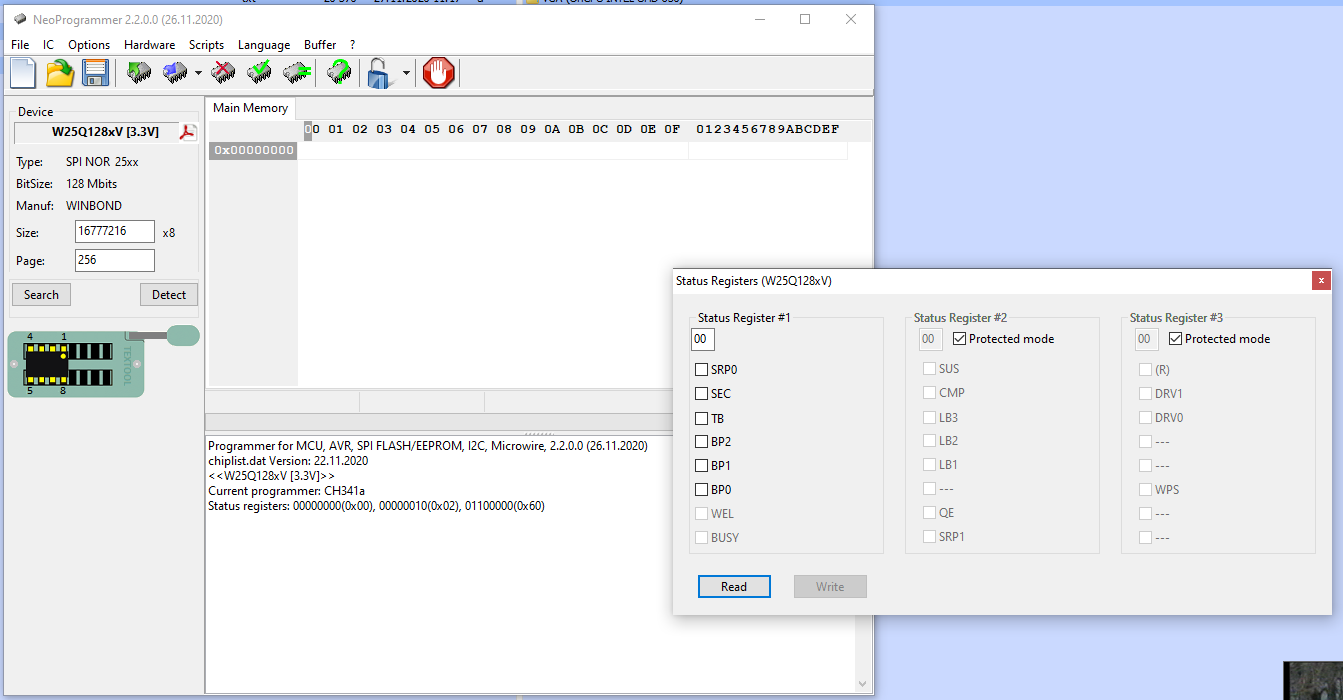
Task: Click the WPS checkbox in Status Register #3
Action: tap(1145, 490)
